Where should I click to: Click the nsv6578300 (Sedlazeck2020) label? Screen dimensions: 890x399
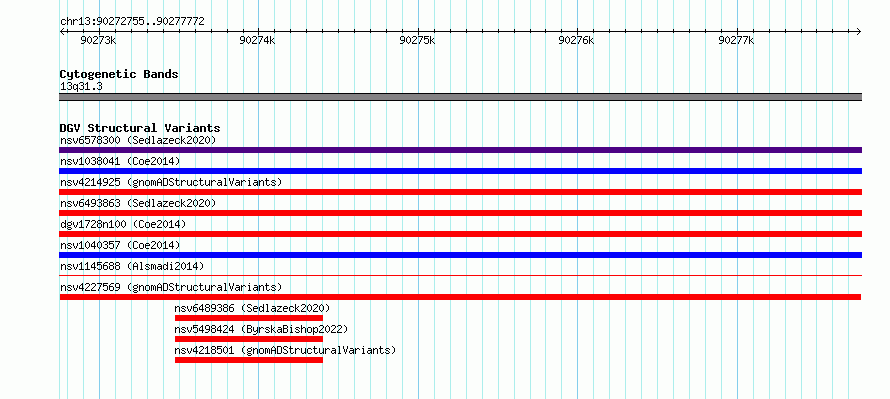point(138,140)
